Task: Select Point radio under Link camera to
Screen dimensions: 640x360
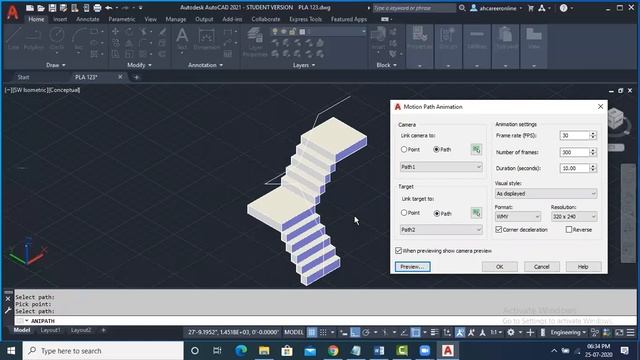Action: coord(404,149)
